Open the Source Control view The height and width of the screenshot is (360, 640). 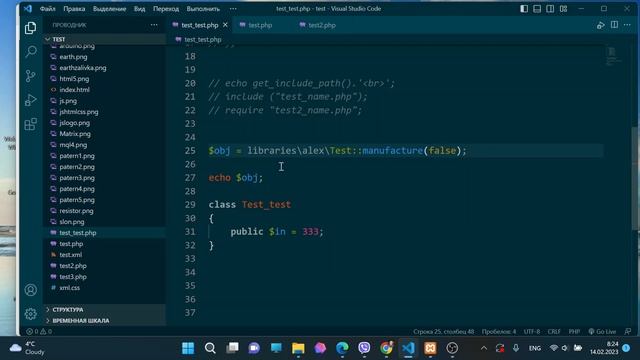(31, 76)
